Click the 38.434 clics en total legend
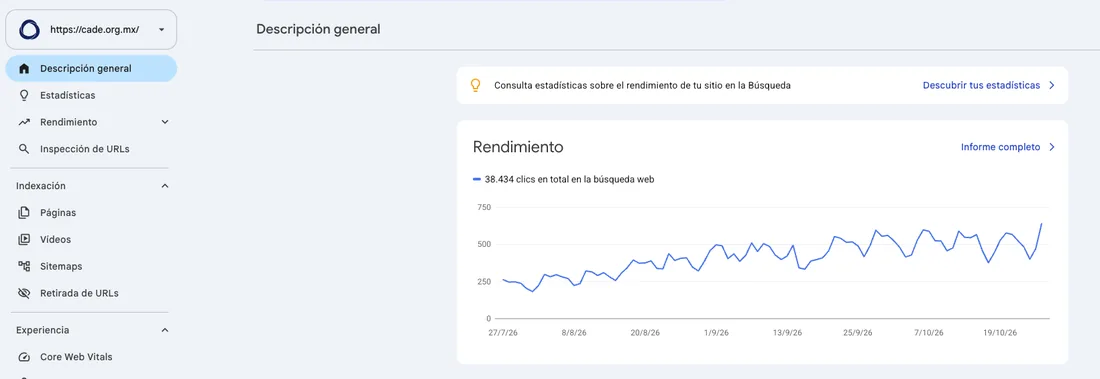Viewport: 1100px width, 379px height. [569, 180]
